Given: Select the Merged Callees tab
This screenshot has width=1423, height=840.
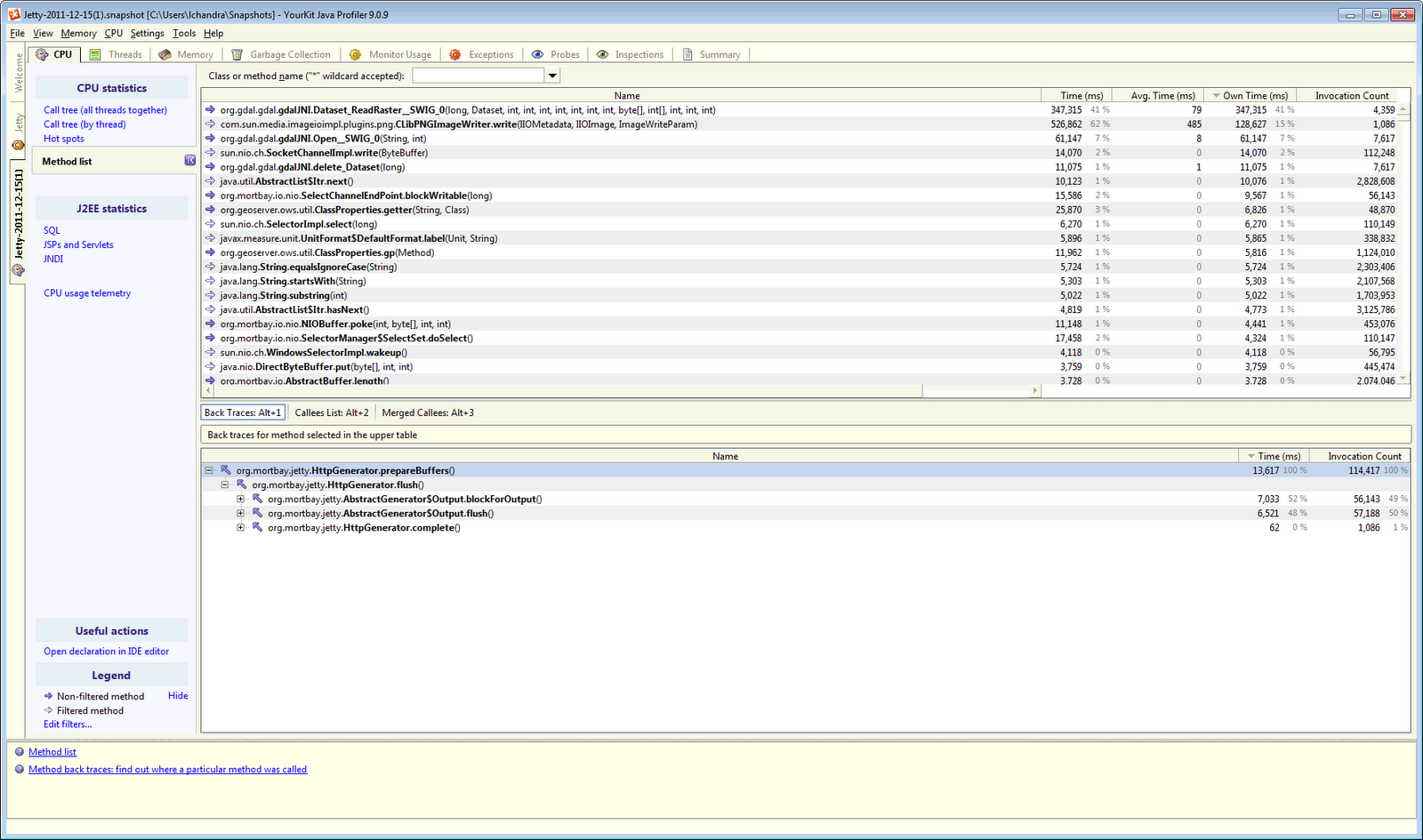Looking at the screenshot, I should pos(428,412).
